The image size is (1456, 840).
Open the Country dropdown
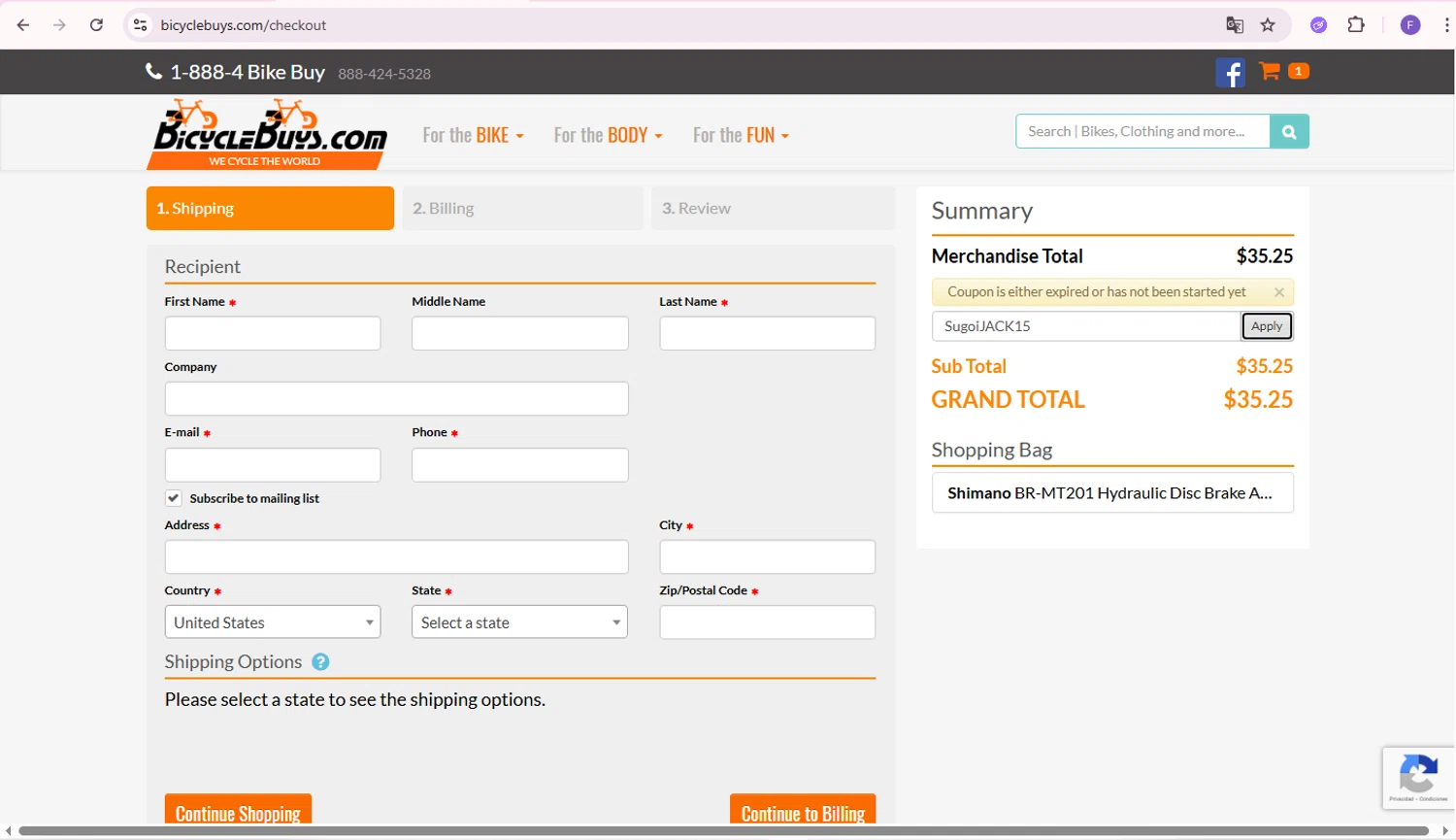[273, 622]
